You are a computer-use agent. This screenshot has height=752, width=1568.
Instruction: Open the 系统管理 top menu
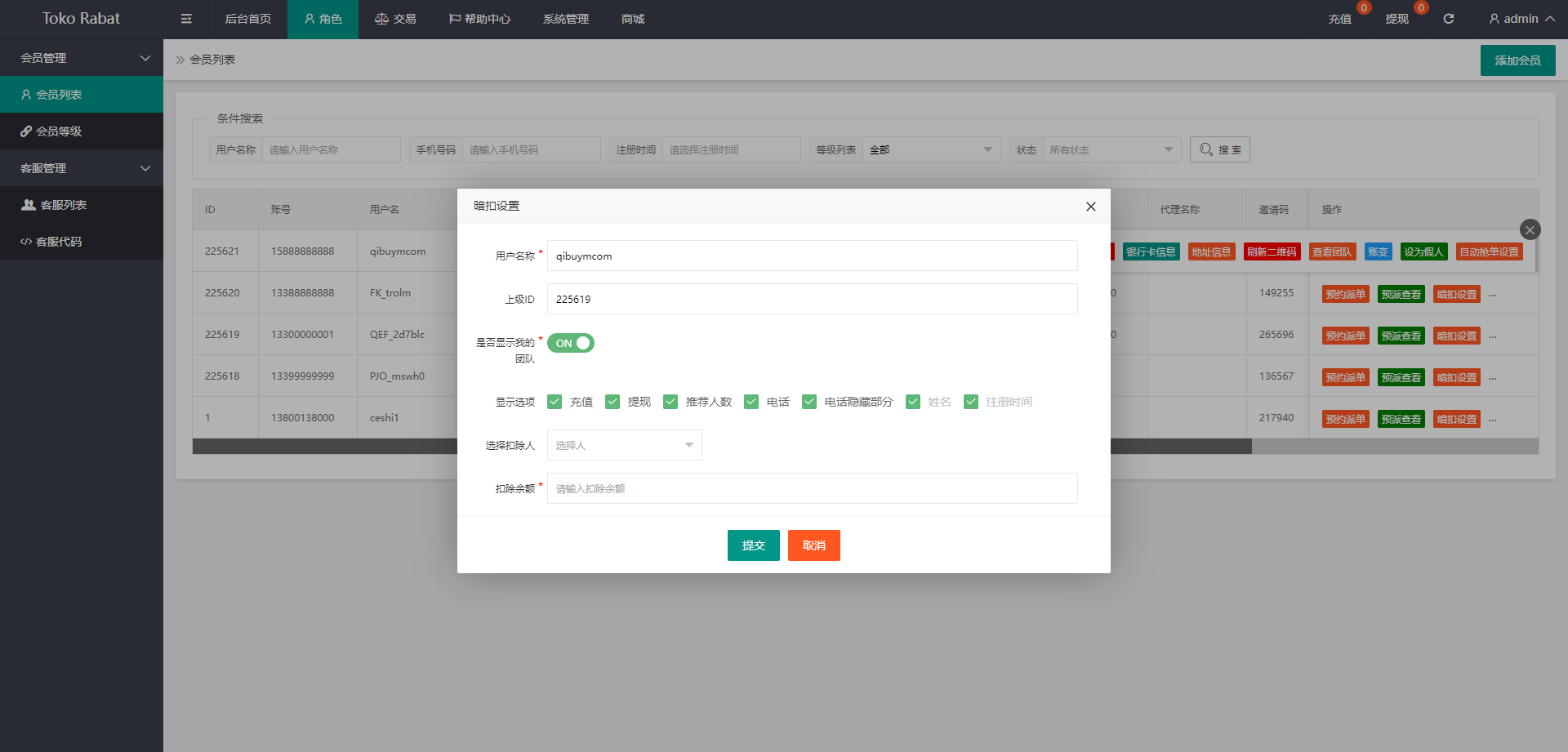565,19
